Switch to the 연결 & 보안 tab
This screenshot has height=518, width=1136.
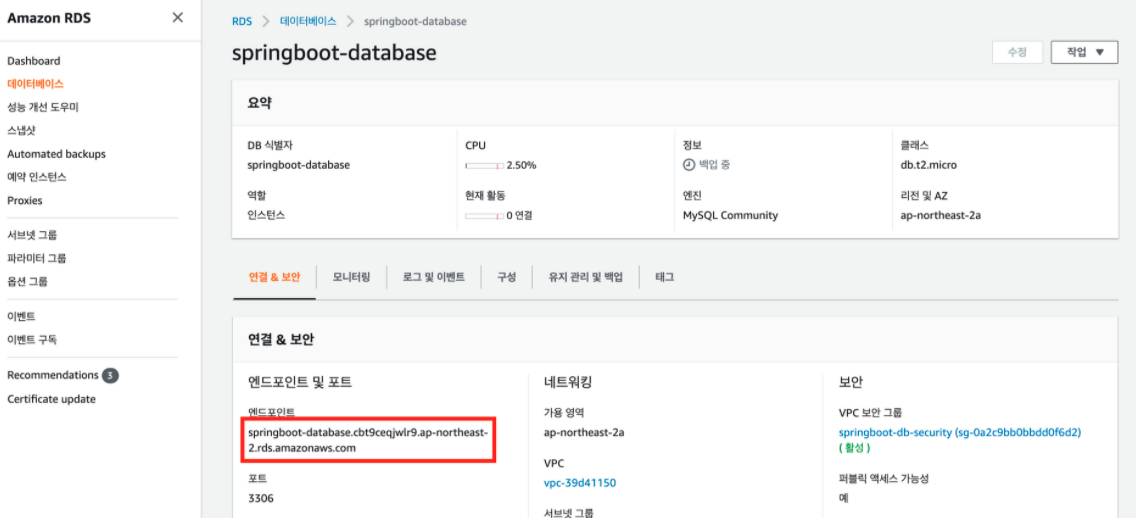click(274, 277)
